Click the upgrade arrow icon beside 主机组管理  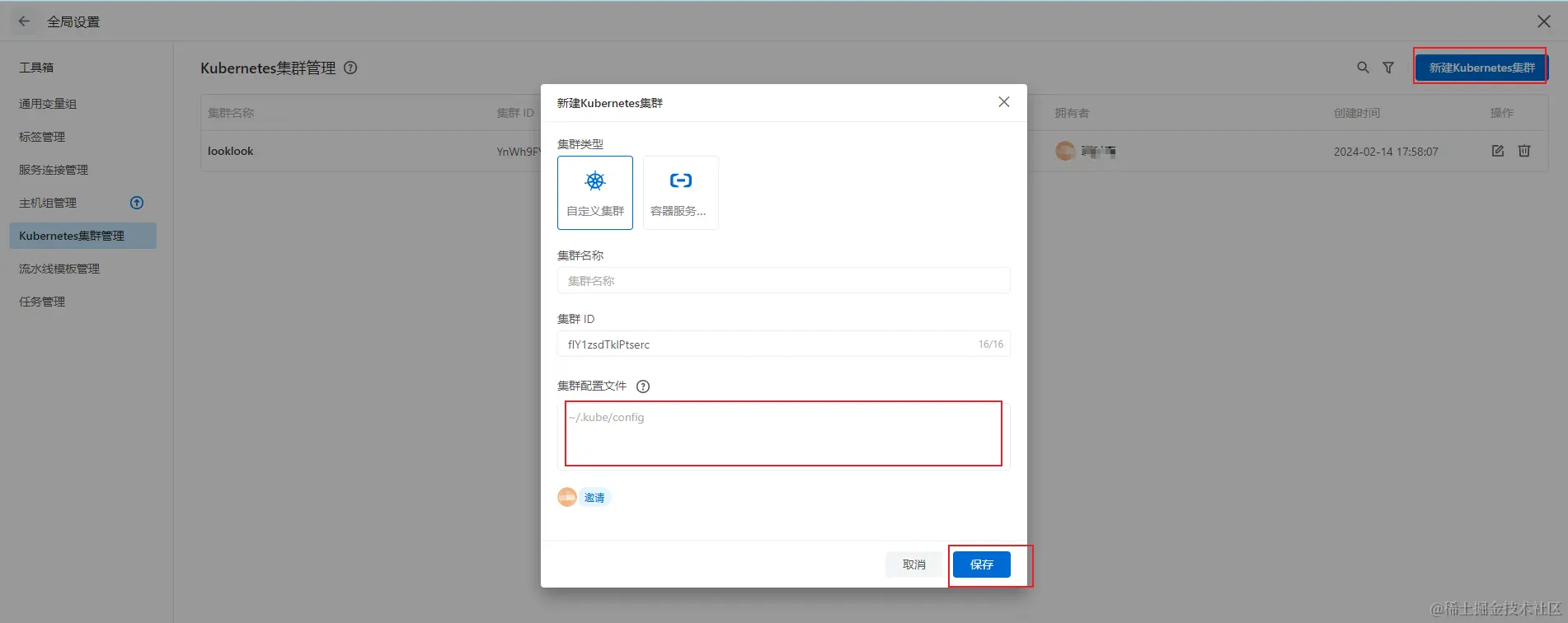(137, 203)
